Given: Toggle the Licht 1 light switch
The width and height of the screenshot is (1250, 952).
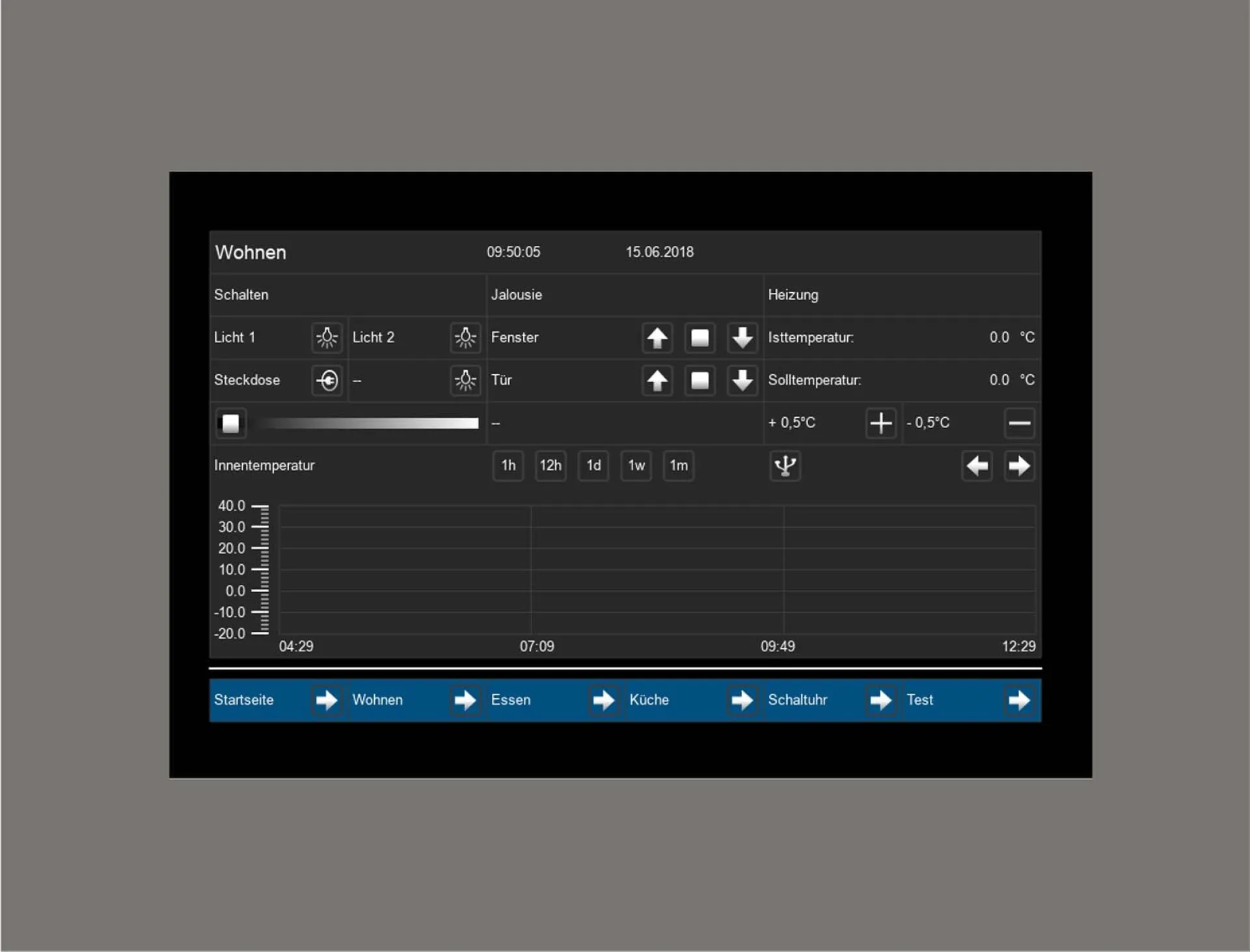Looking at the screenshot, I should 327,338.
